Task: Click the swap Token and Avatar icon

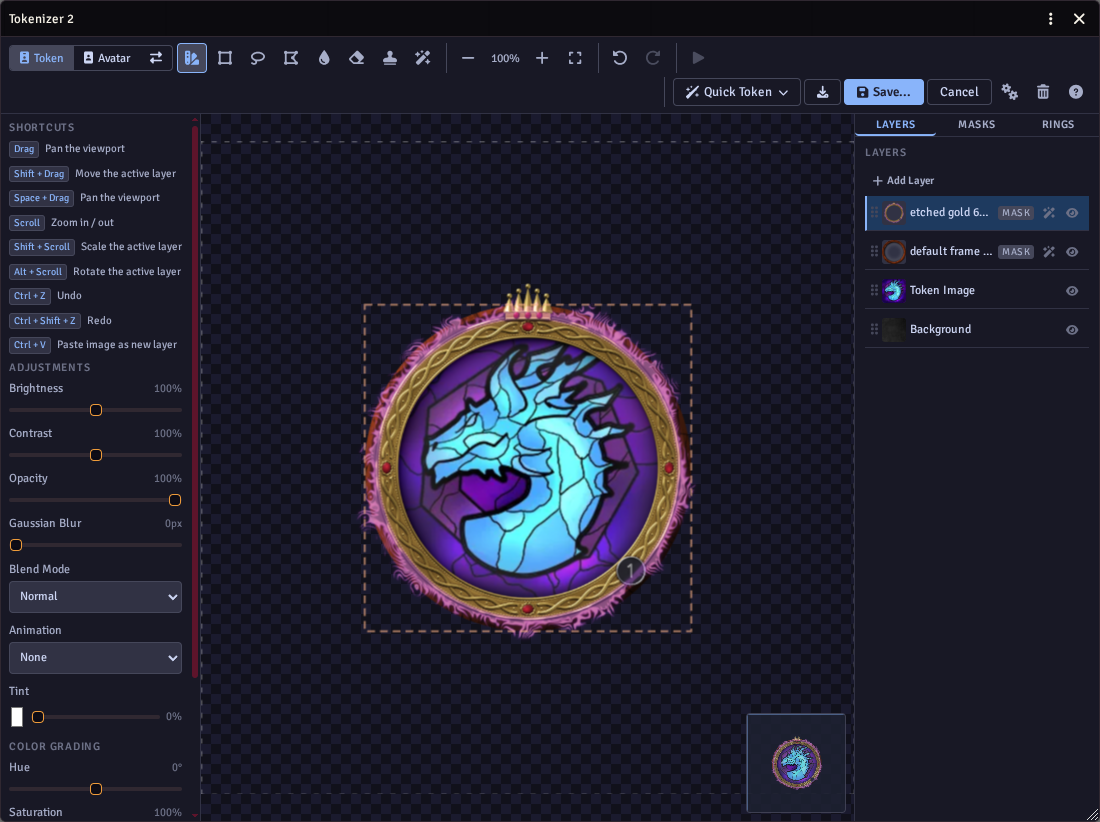Action: (x=156, y=58)
